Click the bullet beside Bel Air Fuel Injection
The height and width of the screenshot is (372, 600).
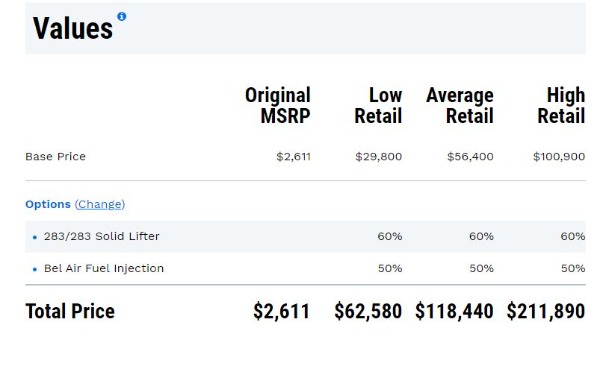[x=35, y=269]
